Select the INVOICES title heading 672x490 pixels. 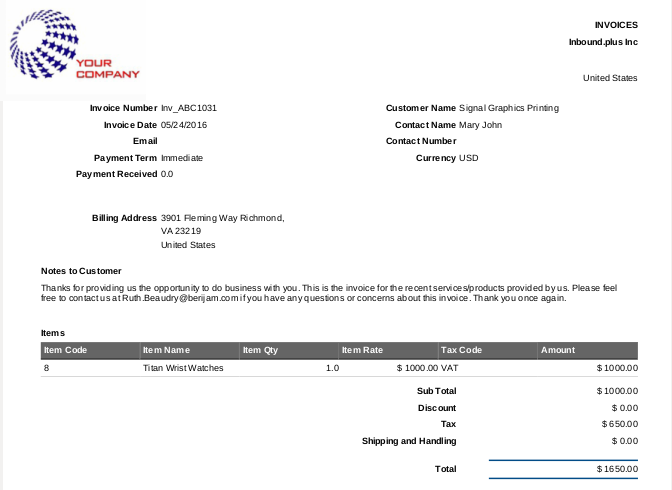(615, 25)
